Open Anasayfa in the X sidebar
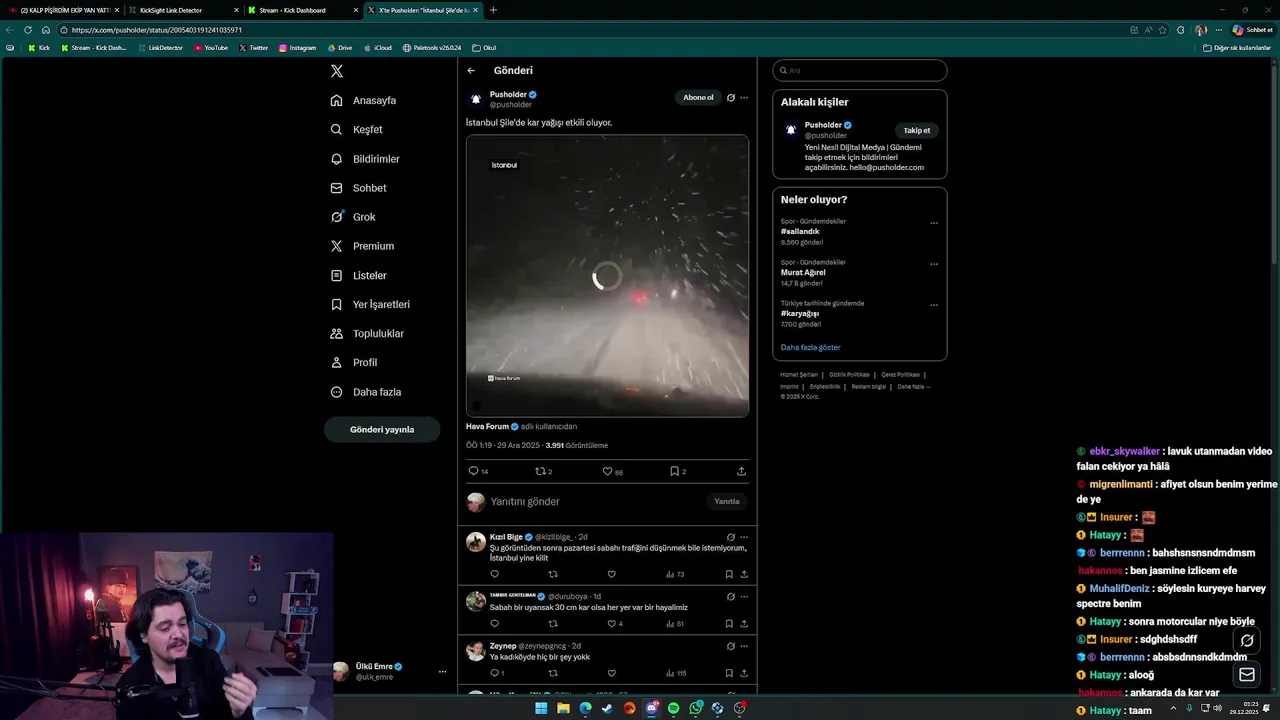Image resolution: width=1280 pixels, height=720 pixels. click(364, 101)
